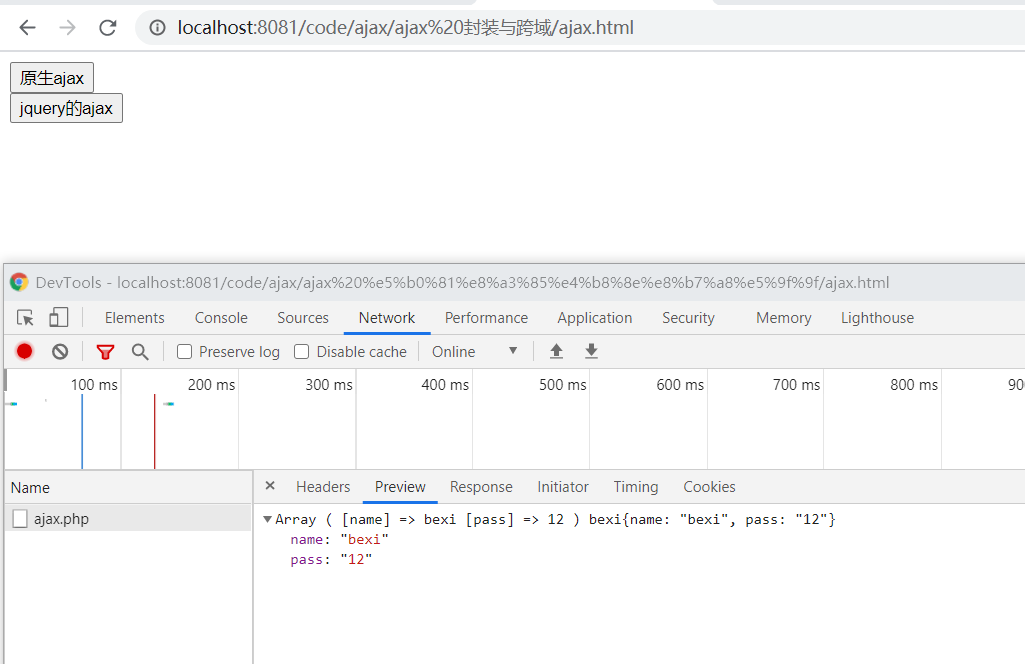Switch to the Response tab
1025x664 pixels.
click(481, 487)
